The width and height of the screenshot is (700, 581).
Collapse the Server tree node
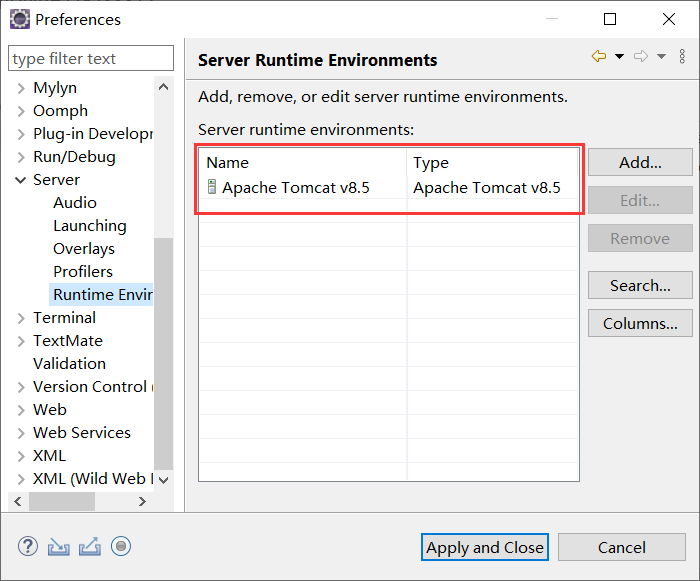point(21,180)
